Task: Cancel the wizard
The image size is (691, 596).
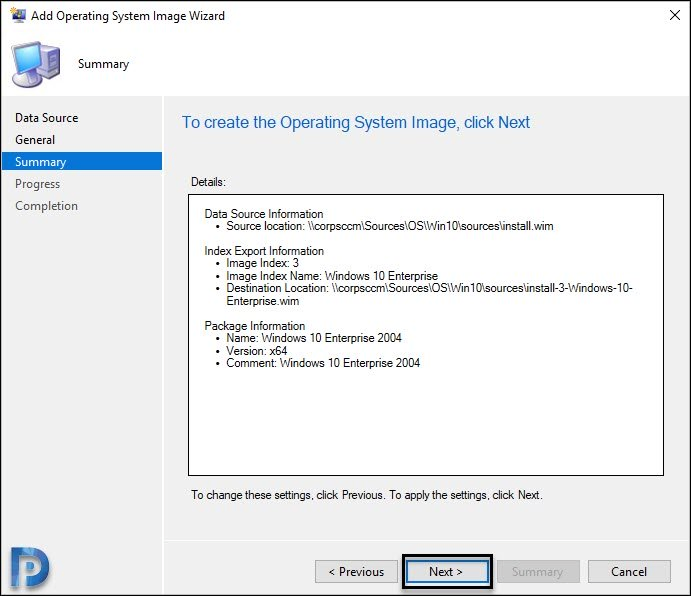Action: (629, 571)
